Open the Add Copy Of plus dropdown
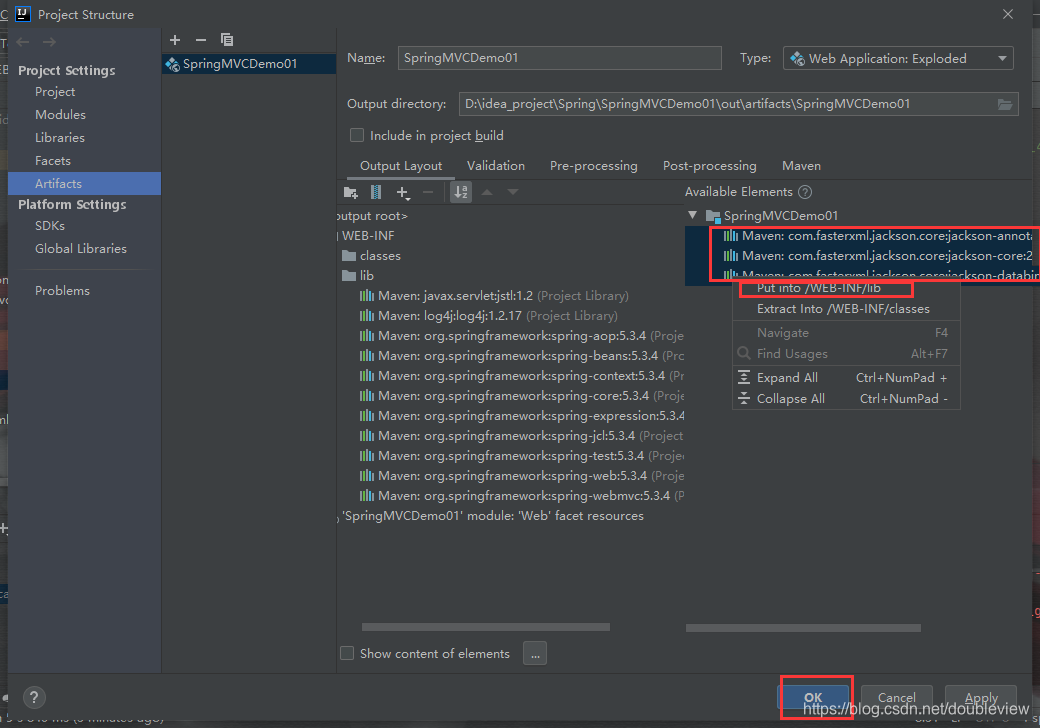Viewport: 1040px width, 728px height. [403, 192]
